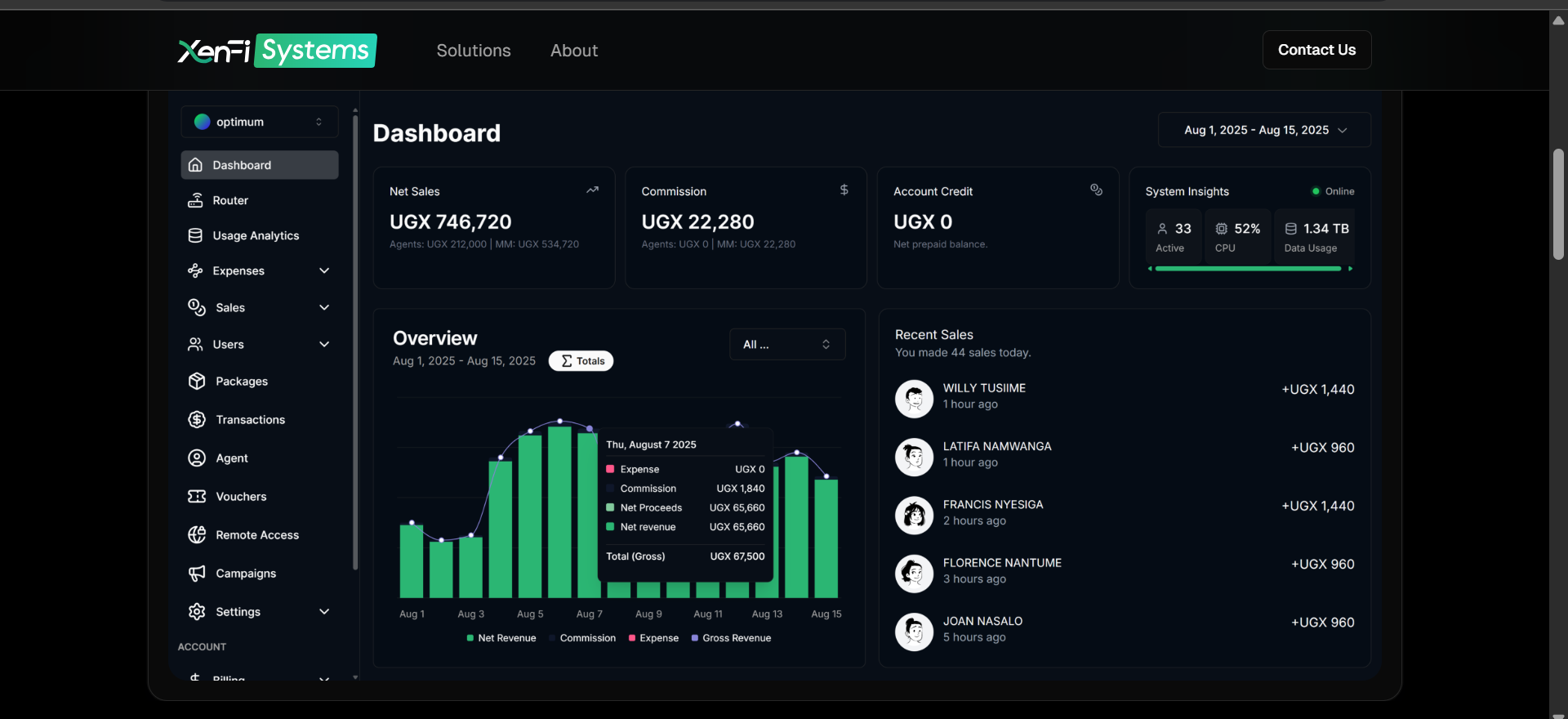Toggle Commission legend item

[582, 638]
